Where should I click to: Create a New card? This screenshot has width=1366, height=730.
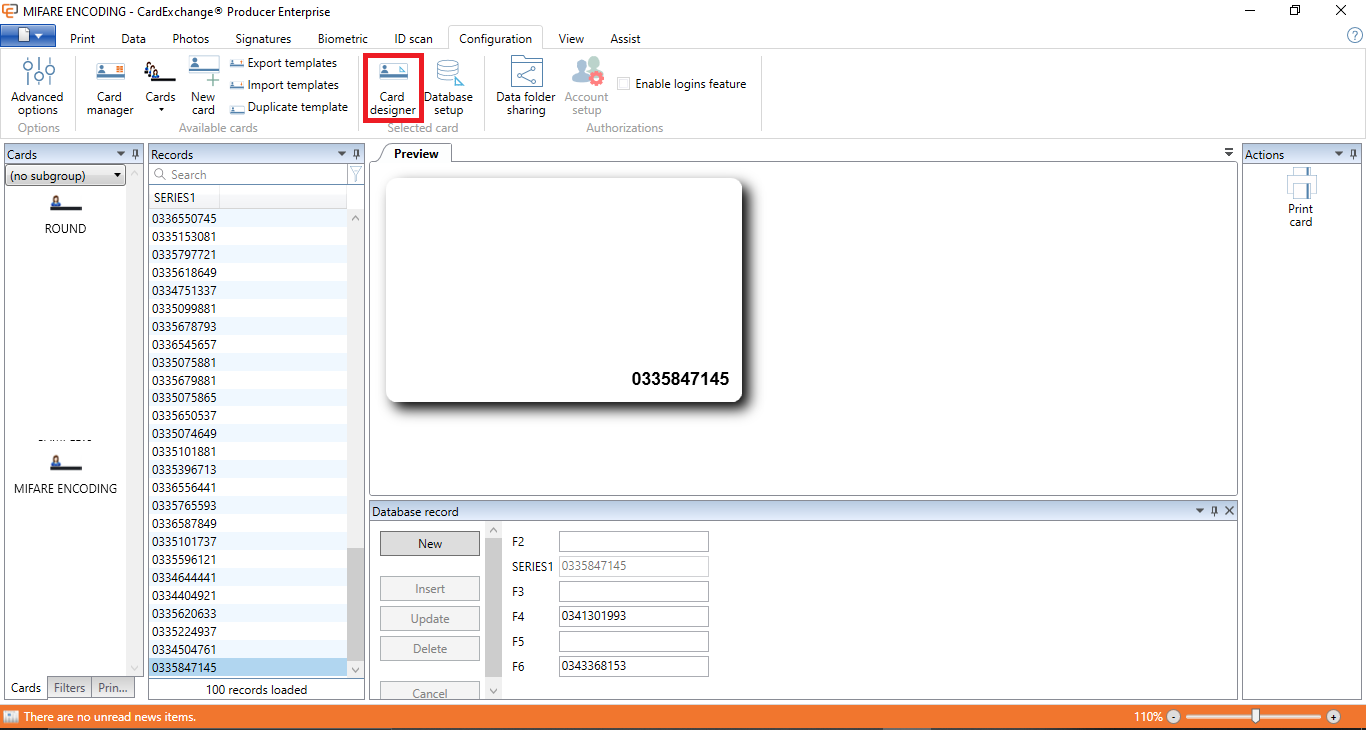coord(203,86)
